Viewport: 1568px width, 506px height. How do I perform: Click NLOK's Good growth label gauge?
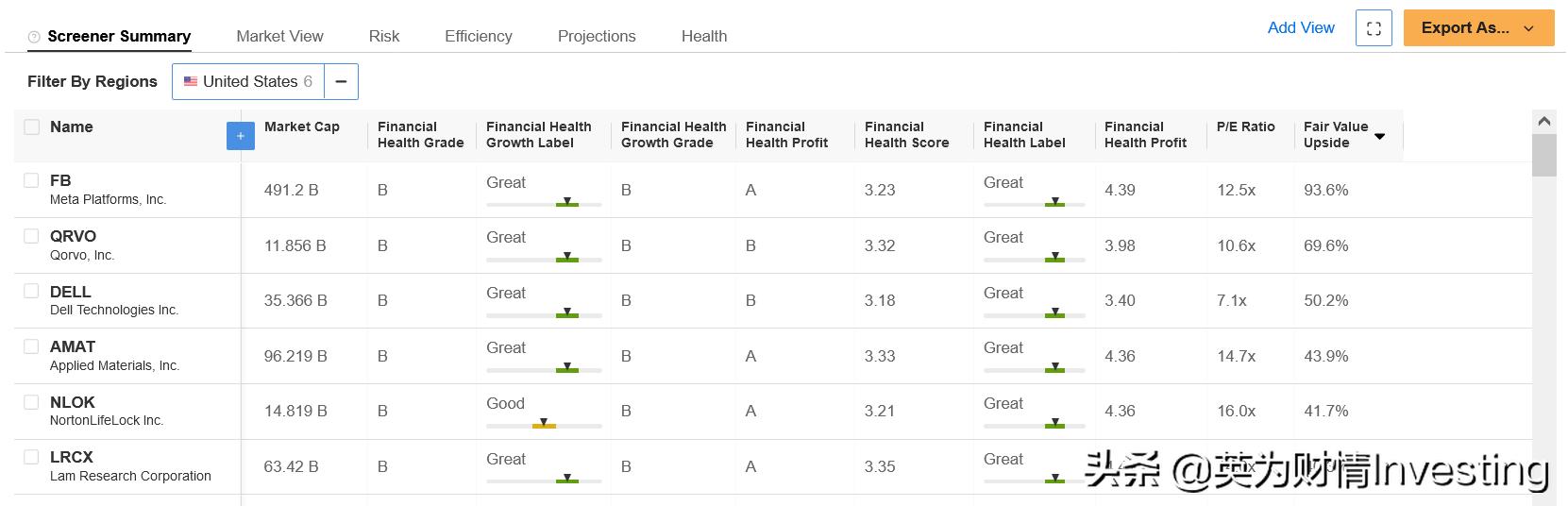tap(544, 425)
